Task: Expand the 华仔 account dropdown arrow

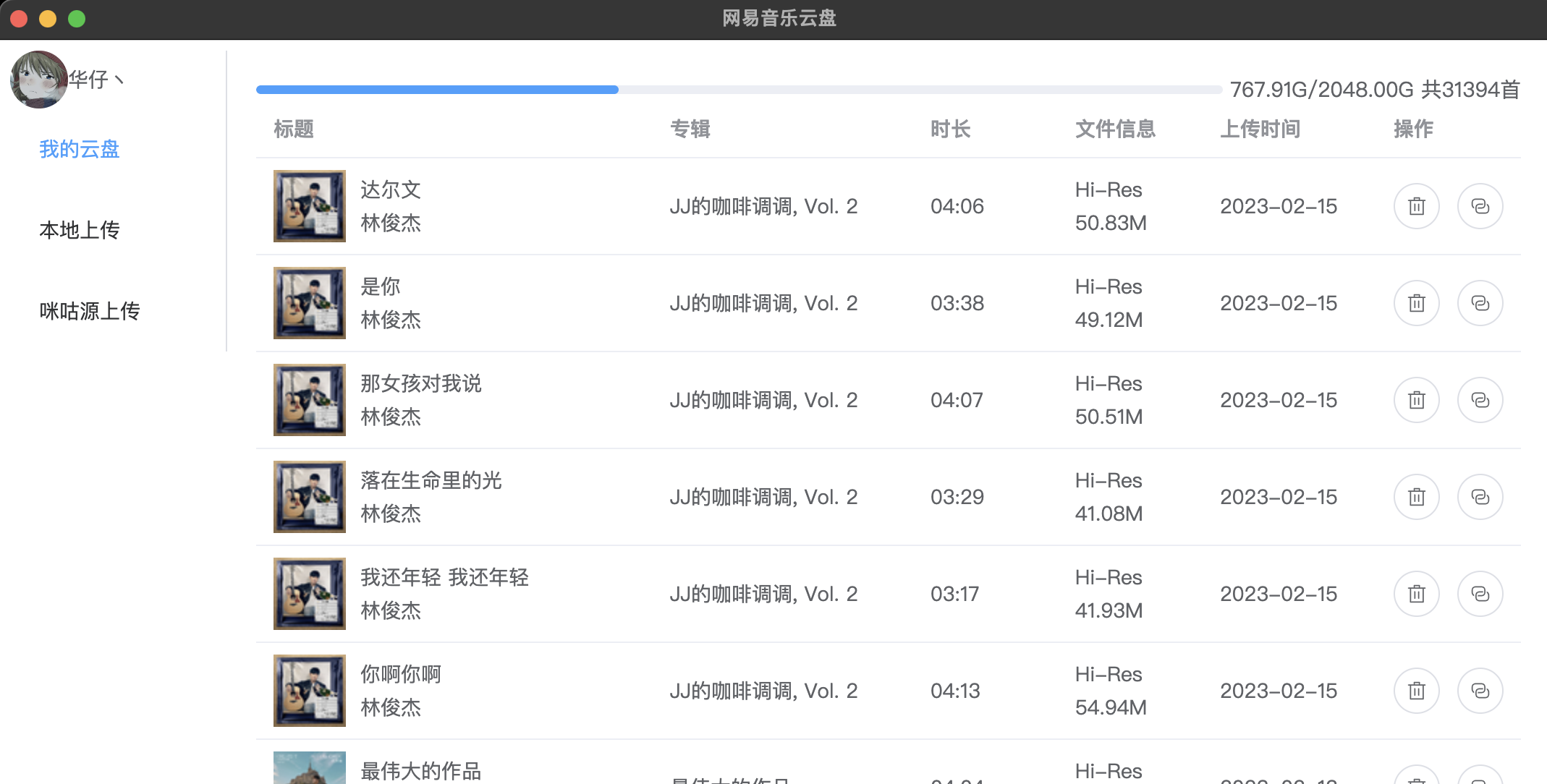Action: click(119, 80)
